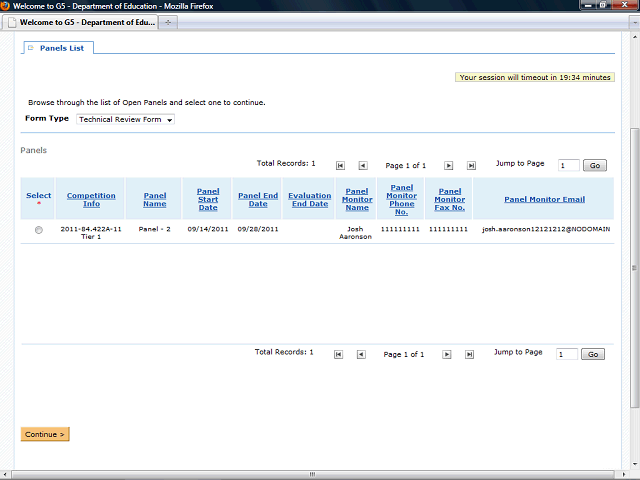Click the bottom last page navigation icon

point(469,355)
